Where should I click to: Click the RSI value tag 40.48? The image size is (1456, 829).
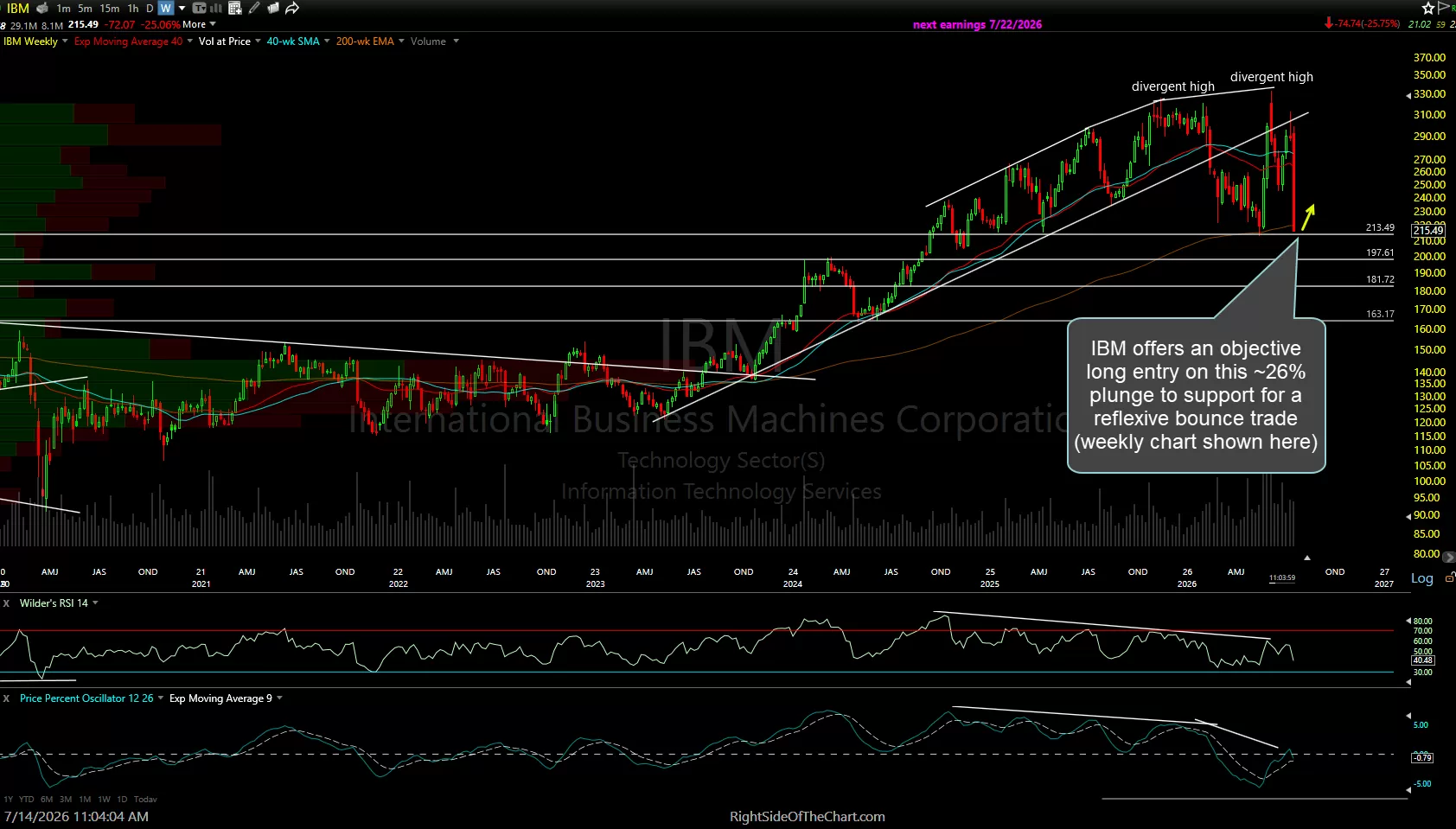(1423, 660)
